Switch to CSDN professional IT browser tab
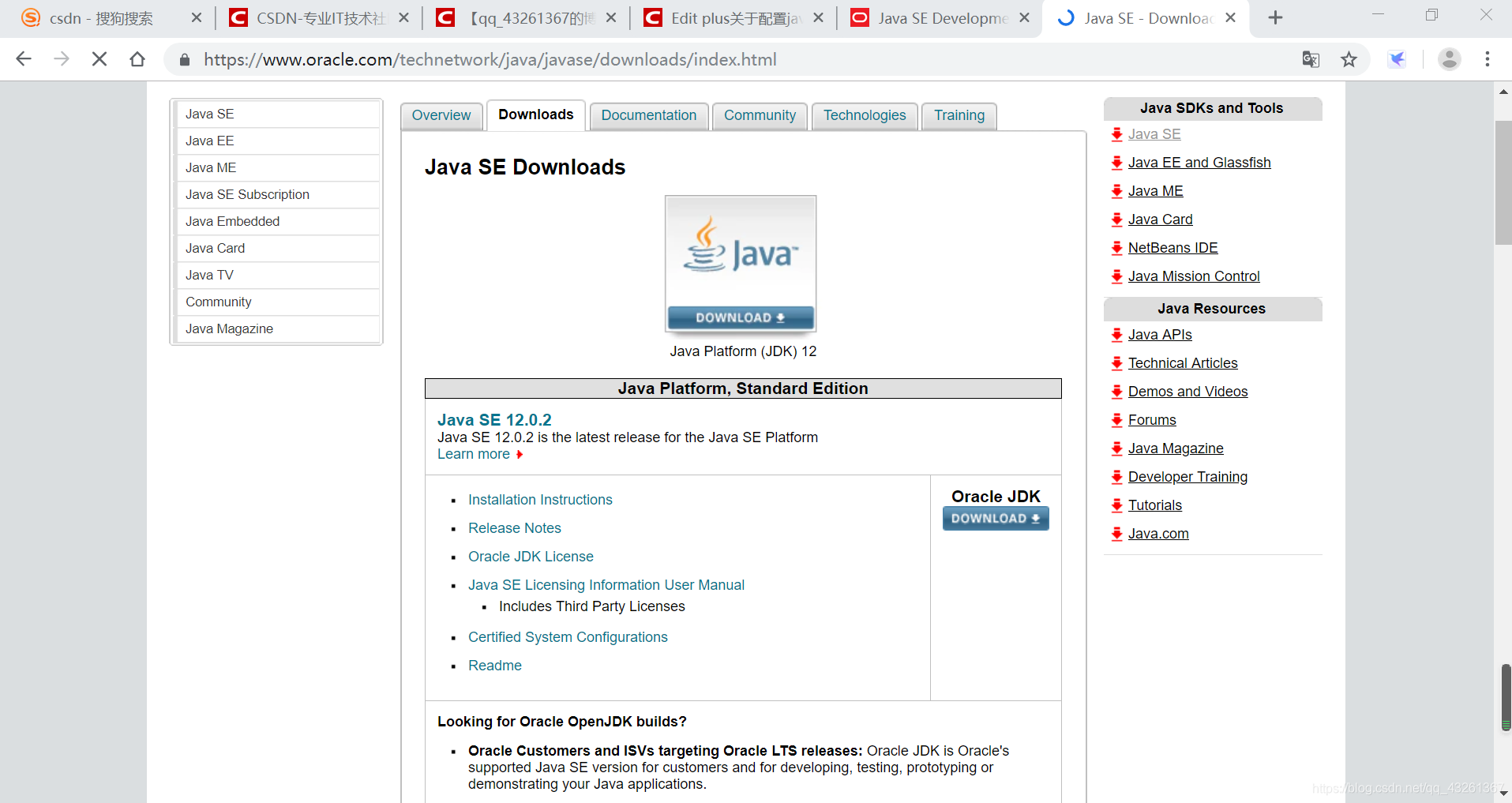 point(320,18)
